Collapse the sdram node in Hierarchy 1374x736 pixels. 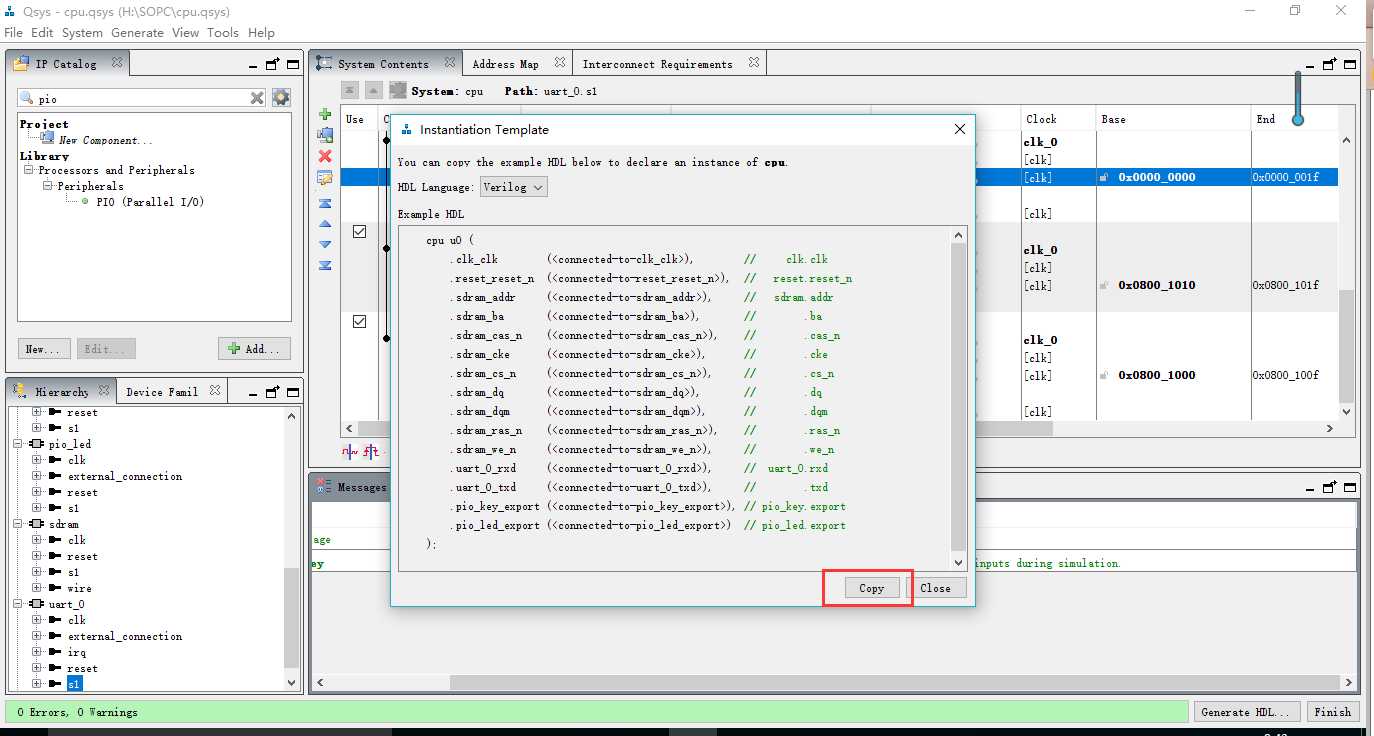click(x=18, y=524)
